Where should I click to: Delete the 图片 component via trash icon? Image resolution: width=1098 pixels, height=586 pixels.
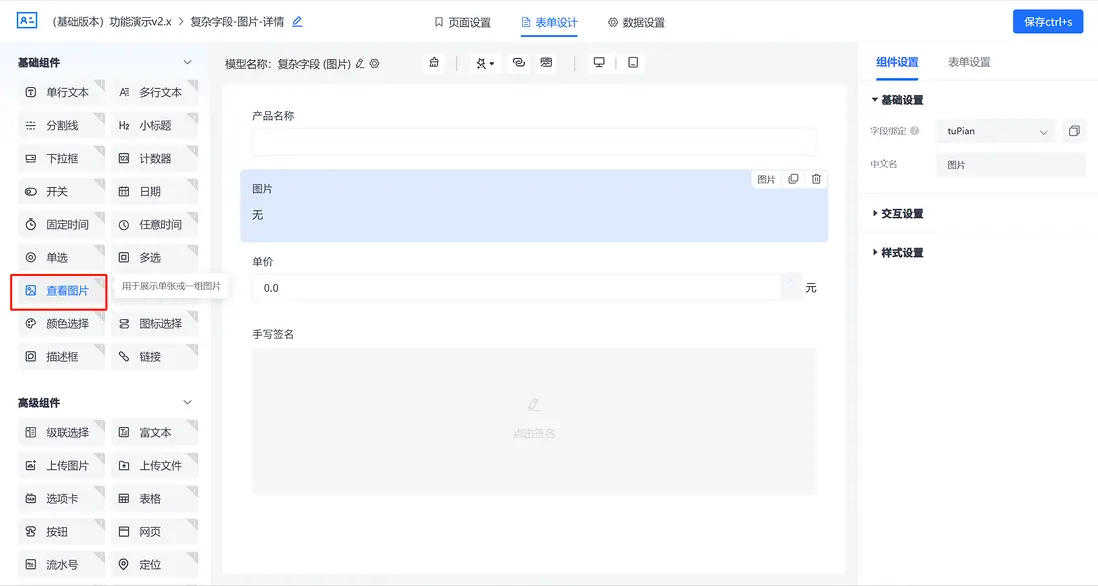tap(816, 178)
